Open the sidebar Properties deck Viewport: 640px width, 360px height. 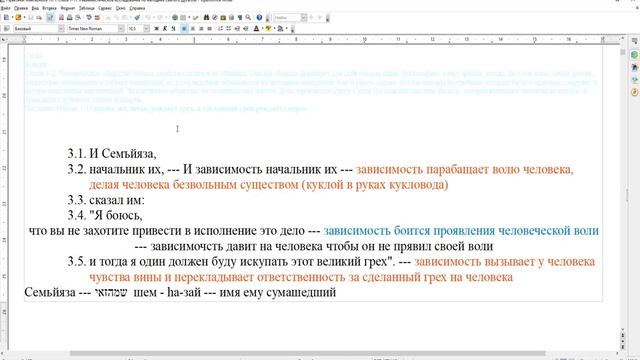pyautogui.click(x=634, y=55)
